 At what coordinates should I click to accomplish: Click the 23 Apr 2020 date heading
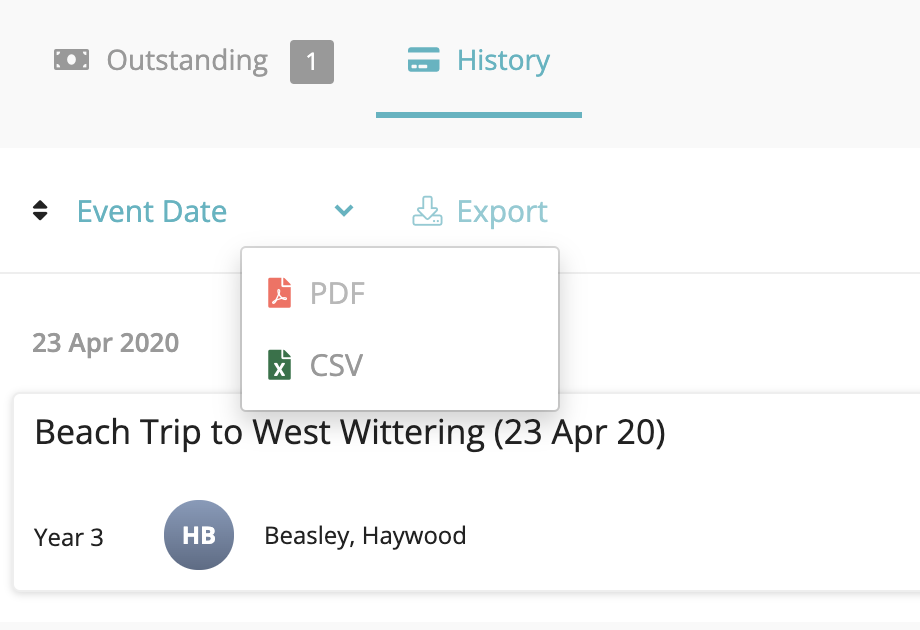click(106, 343)
